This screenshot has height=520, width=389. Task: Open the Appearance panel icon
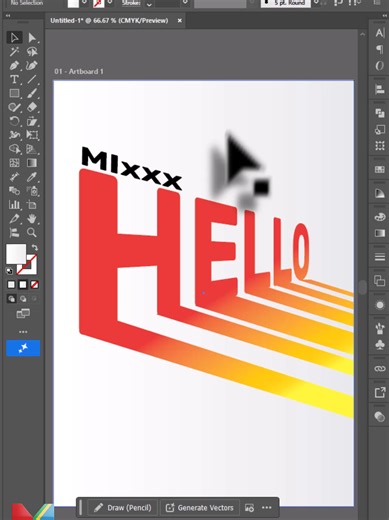[380, 305]
